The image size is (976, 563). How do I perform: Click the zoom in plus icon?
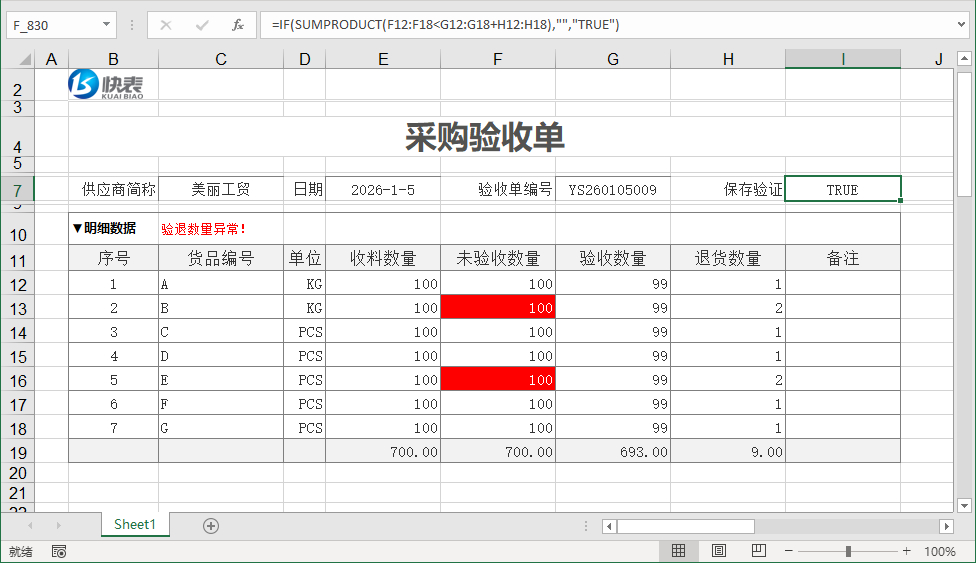coord(906,551)
